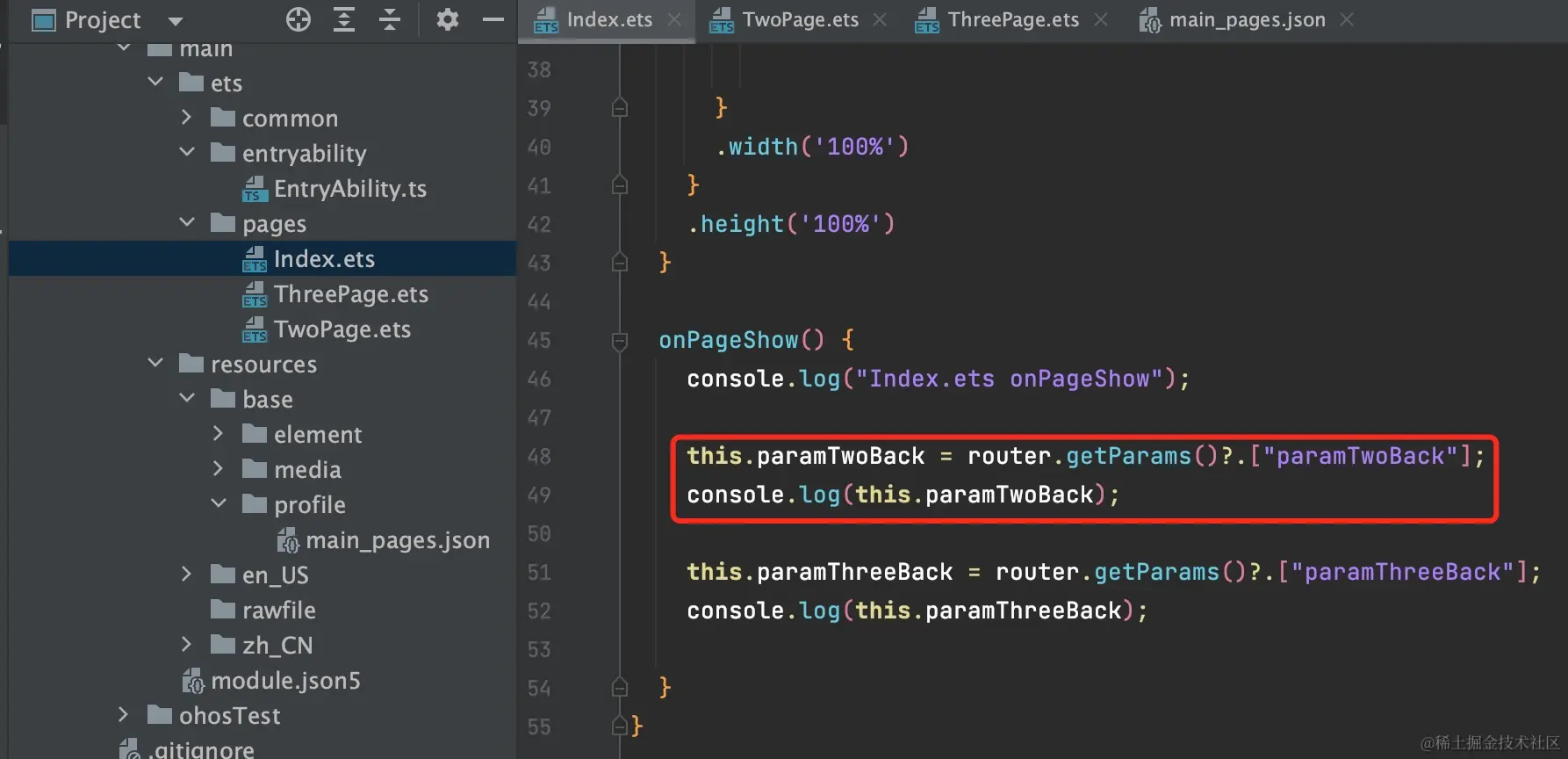Open Project panel settings gear

[x=448, y=19]
